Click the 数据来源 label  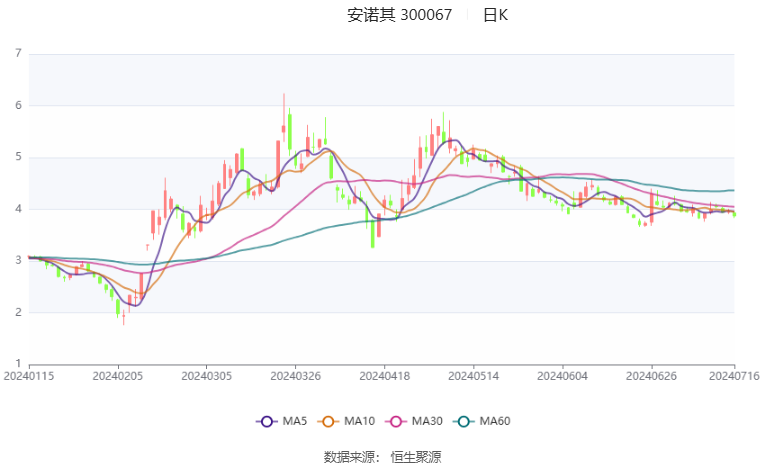click(349, 457)
